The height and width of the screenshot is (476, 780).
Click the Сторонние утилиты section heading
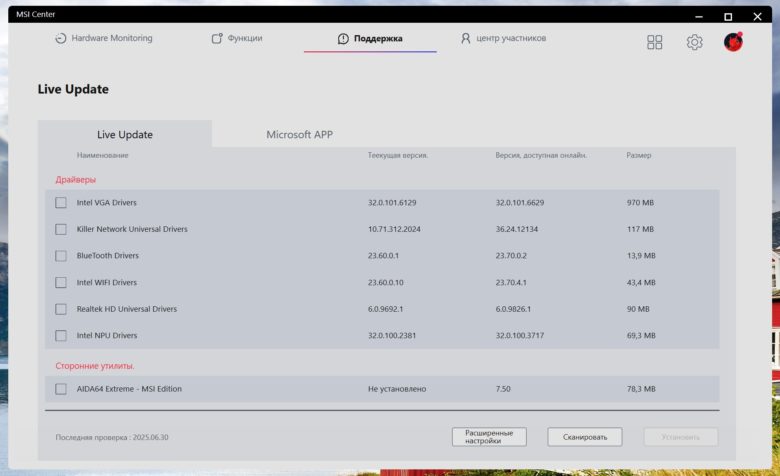[95, 366]
